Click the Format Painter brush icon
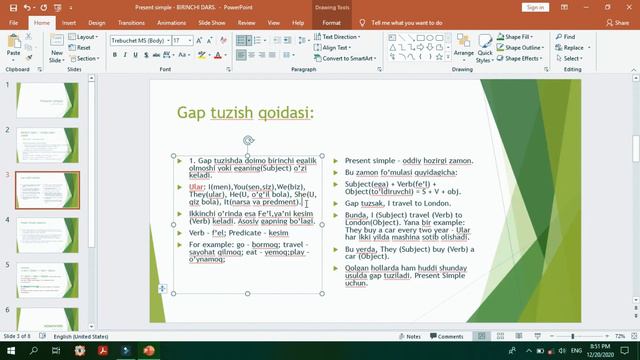The image size is (640, 360). tap(29, 58)
